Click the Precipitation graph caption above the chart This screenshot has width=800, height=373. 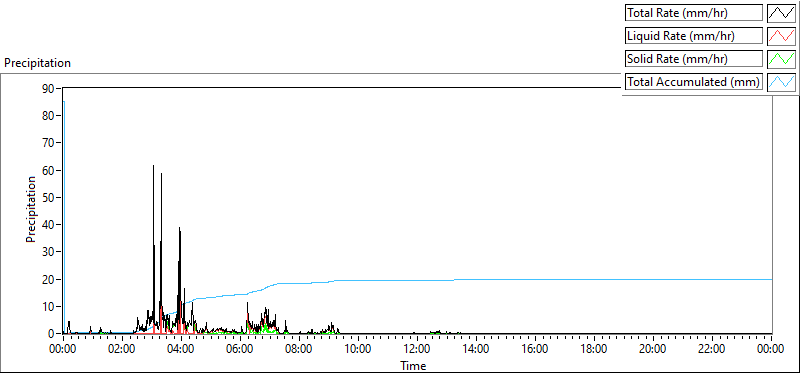(37, 63)
